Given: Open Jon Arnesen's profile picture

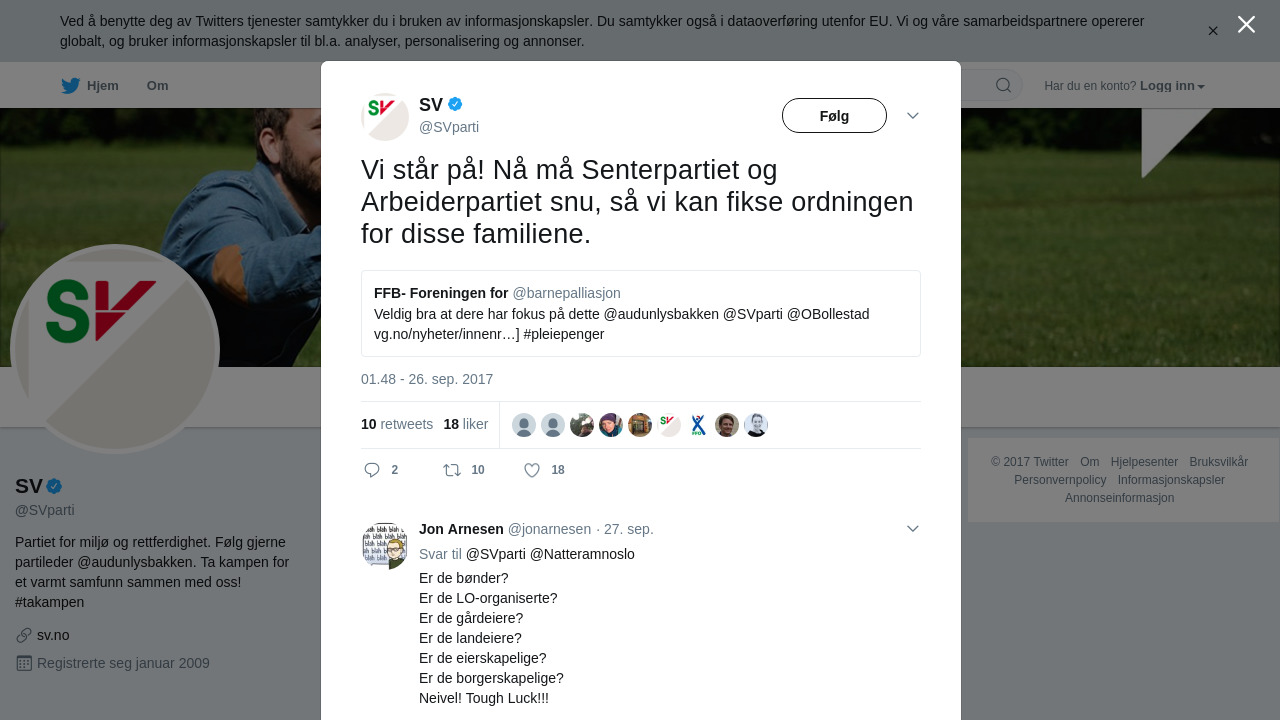Looking at the screenshot, I should pyautogui.click(x=385, y=545).
